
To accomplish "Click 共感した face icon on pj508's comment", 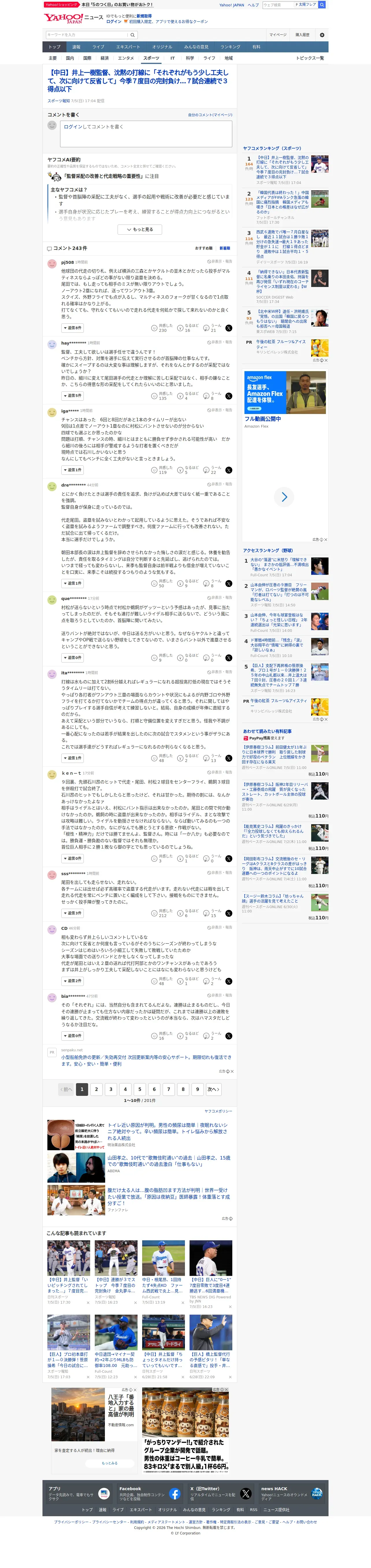I will point(155,328).
